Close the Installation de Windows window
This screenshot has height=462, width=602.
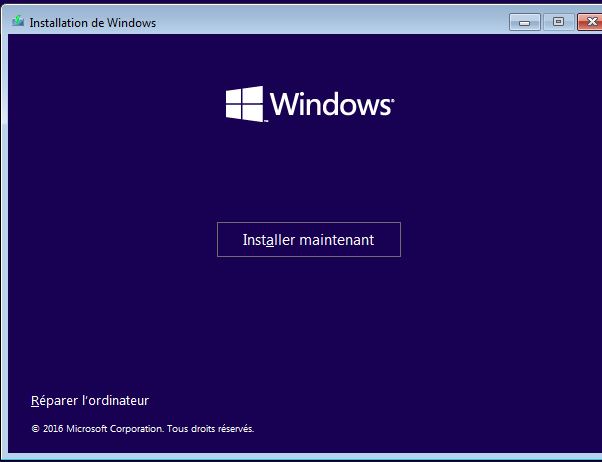click(590, 22)
